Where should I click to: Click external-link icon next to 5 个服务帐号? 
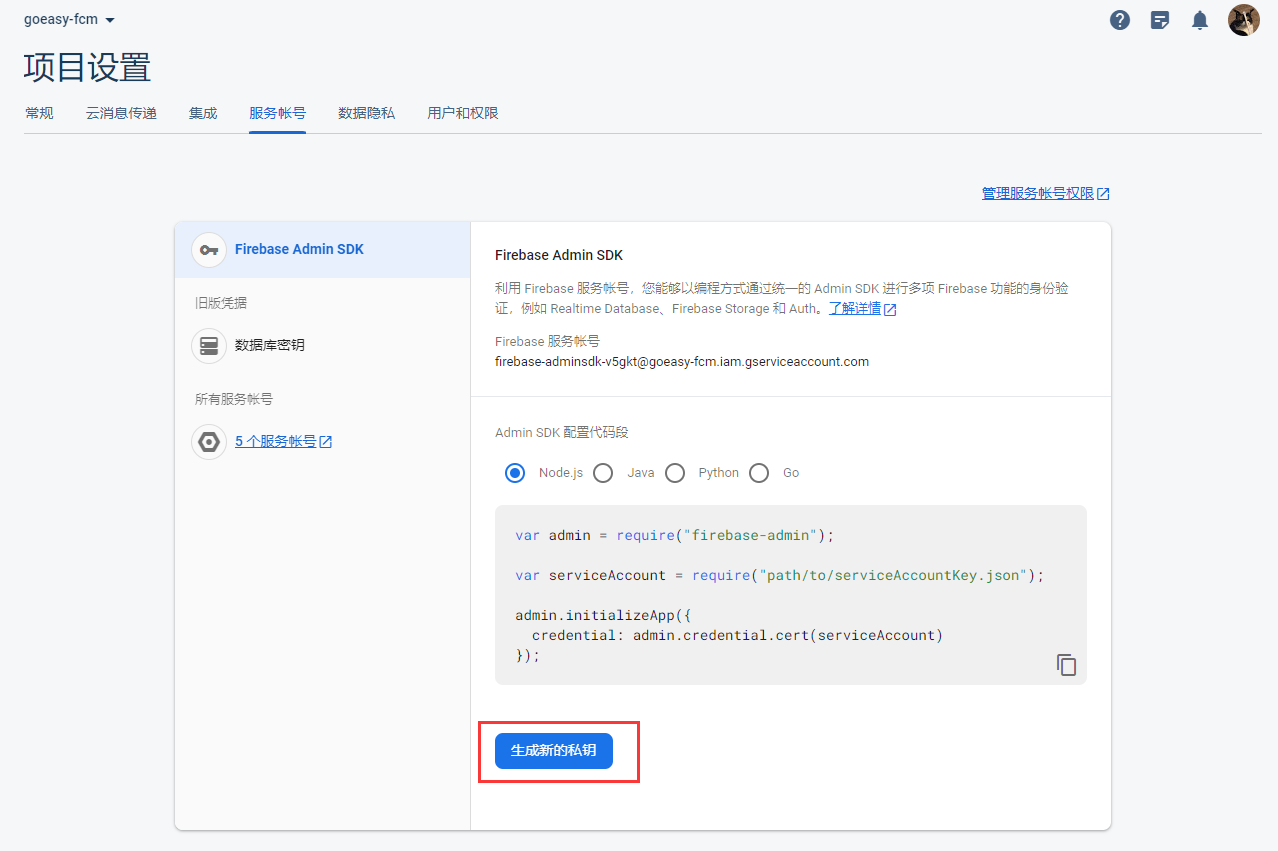[x=325, y=442]
